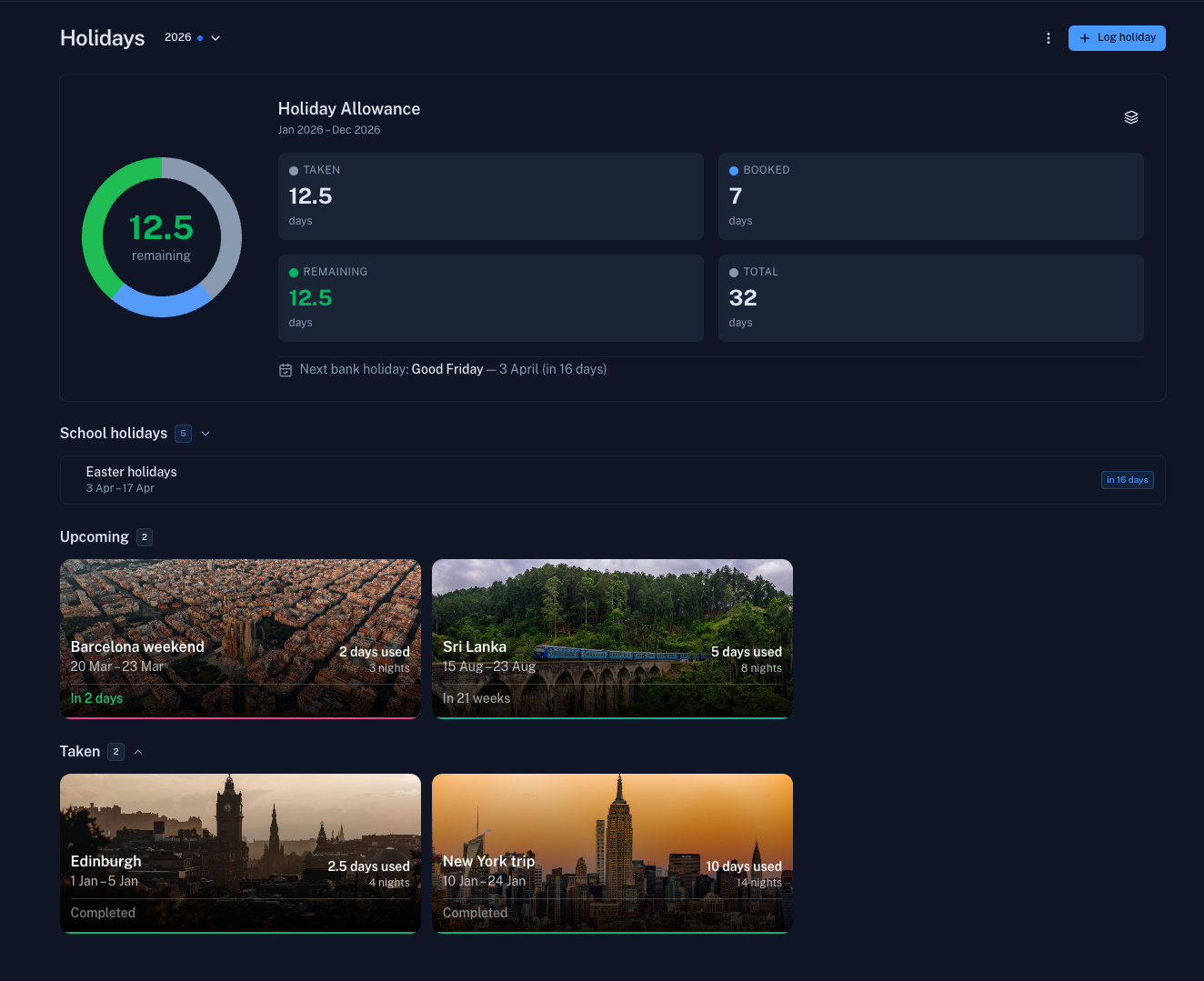Click the green dot next to REMAINING label
Viewport: 1204px width, 981px height.
pyautogui.click(x=293, y=272)
